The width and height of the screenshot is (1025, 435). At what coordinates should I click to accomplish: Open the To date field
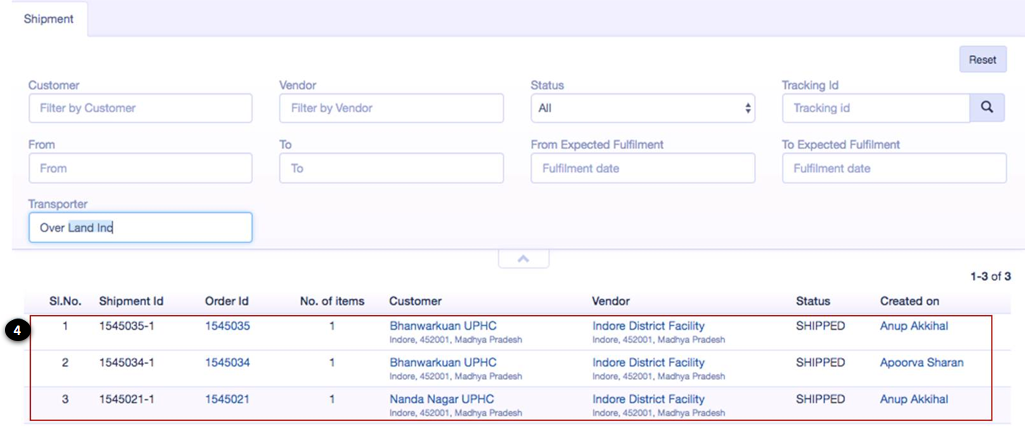(x=392, y=168)
